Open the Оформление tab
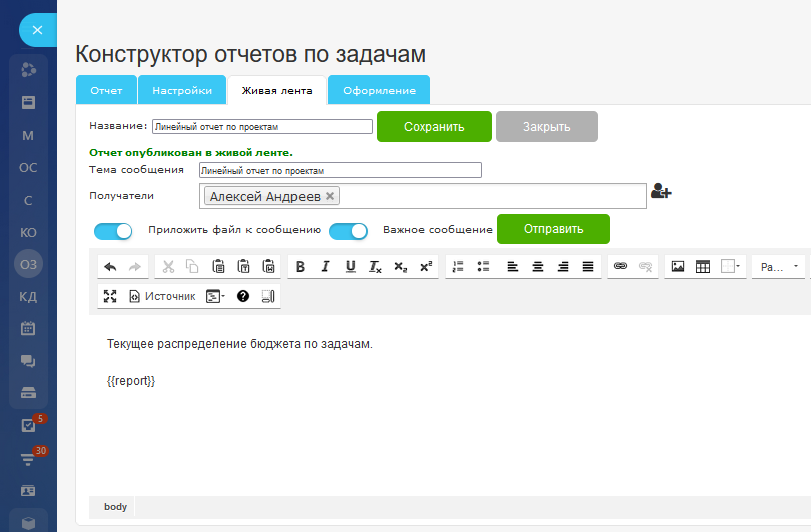The width and height of the screenshot is (811, 532). 379,90
